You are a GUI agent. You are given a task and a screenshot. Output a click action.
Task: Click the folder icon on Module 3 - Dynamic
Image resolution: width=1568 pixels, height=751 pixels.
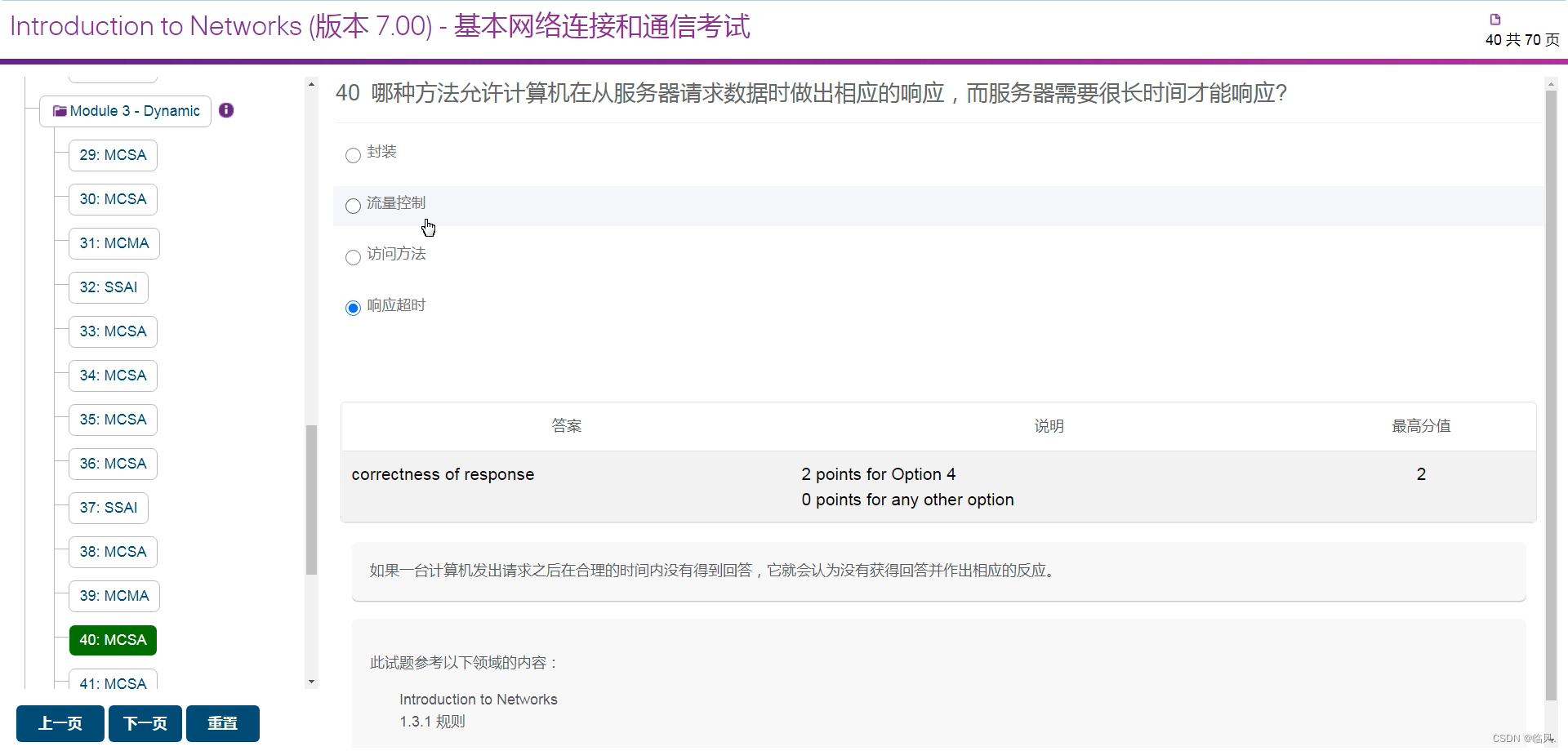(58, 110)
